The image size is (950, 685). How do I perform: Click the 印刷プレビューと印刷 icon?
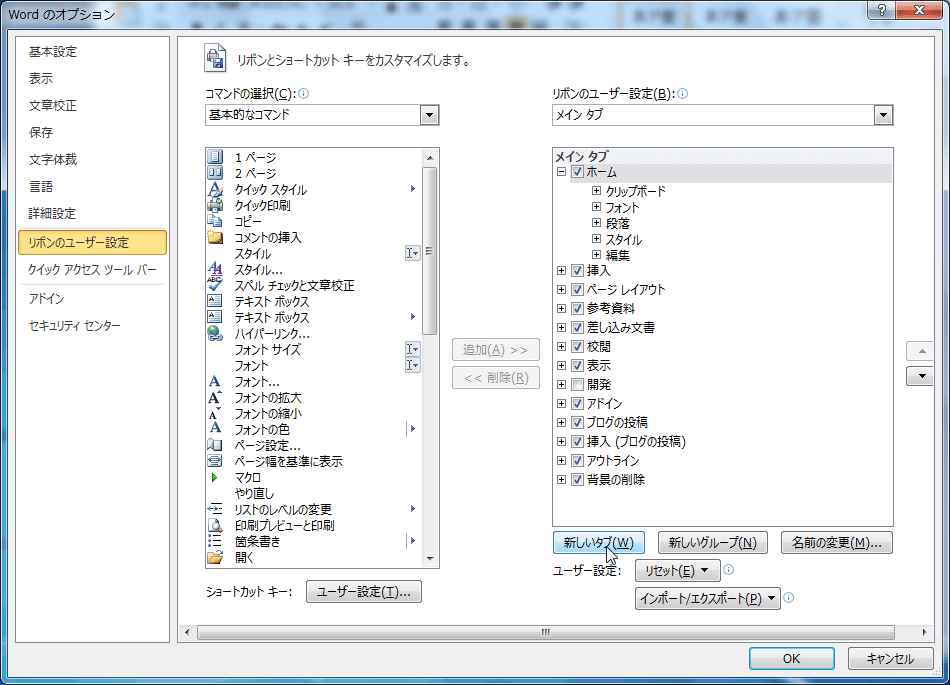[215, 525]
